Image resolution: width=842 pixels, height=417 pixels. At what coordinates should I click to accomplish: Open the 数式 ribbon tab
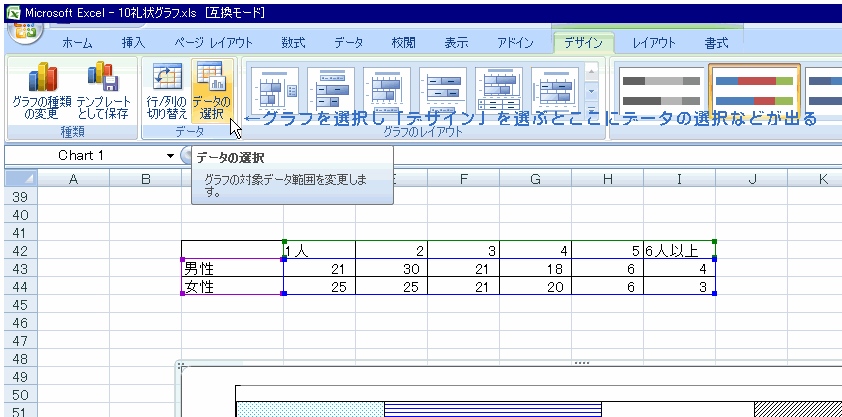pyautogui.click(x=293, y=43)
